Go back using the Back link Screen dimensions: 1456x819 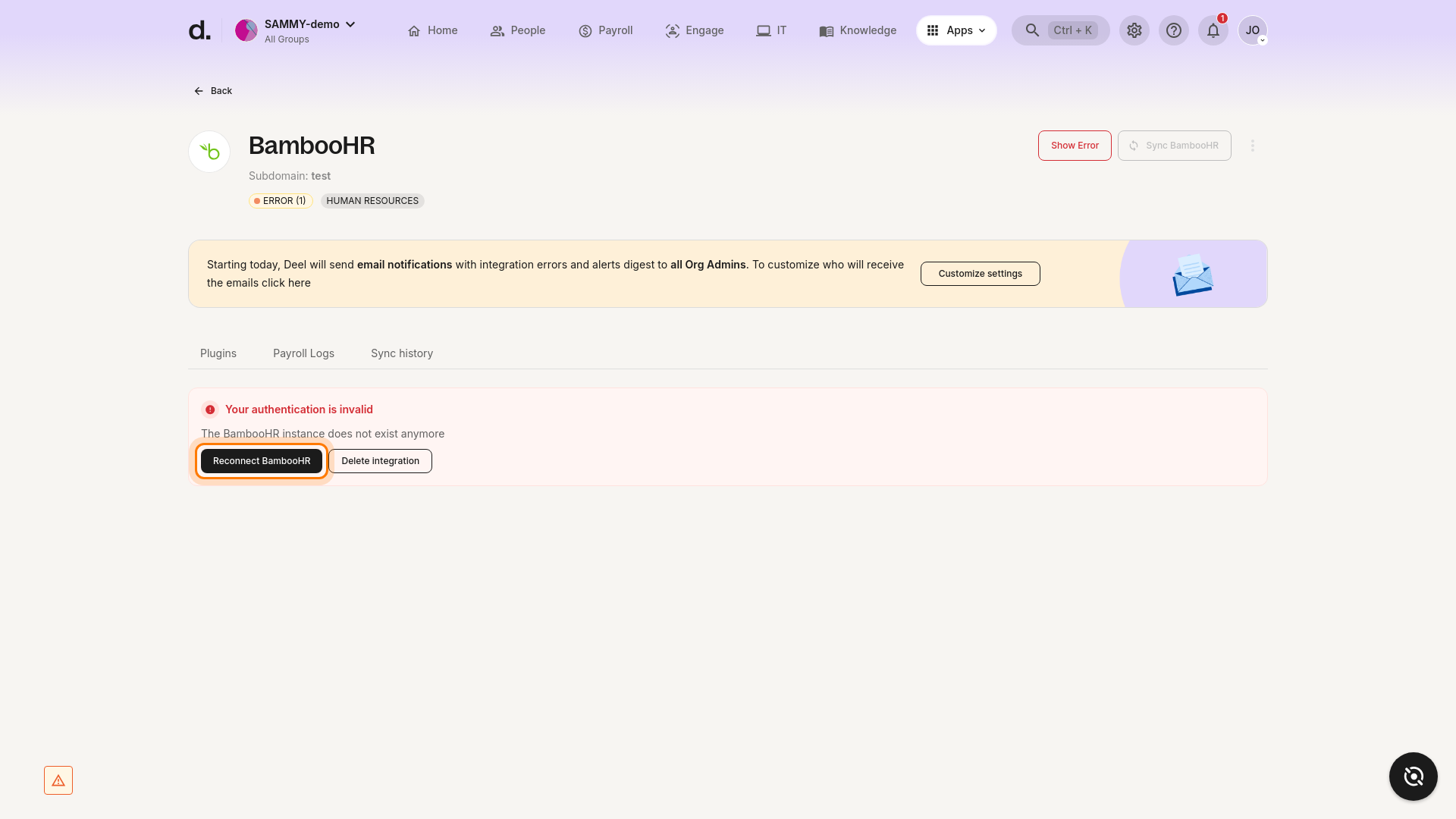click(213, 91)
